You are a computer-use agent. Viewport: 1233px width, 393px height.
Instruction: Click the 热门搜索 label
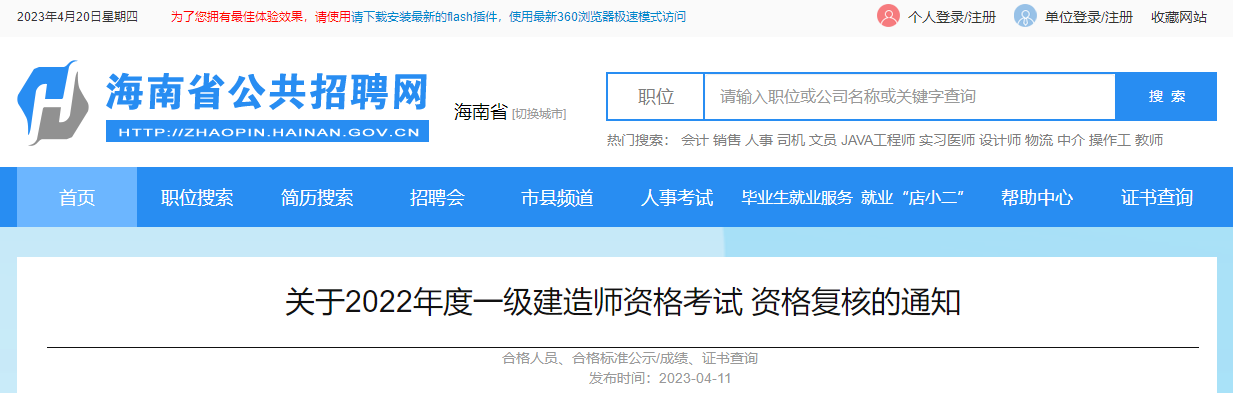click(638, 141)
